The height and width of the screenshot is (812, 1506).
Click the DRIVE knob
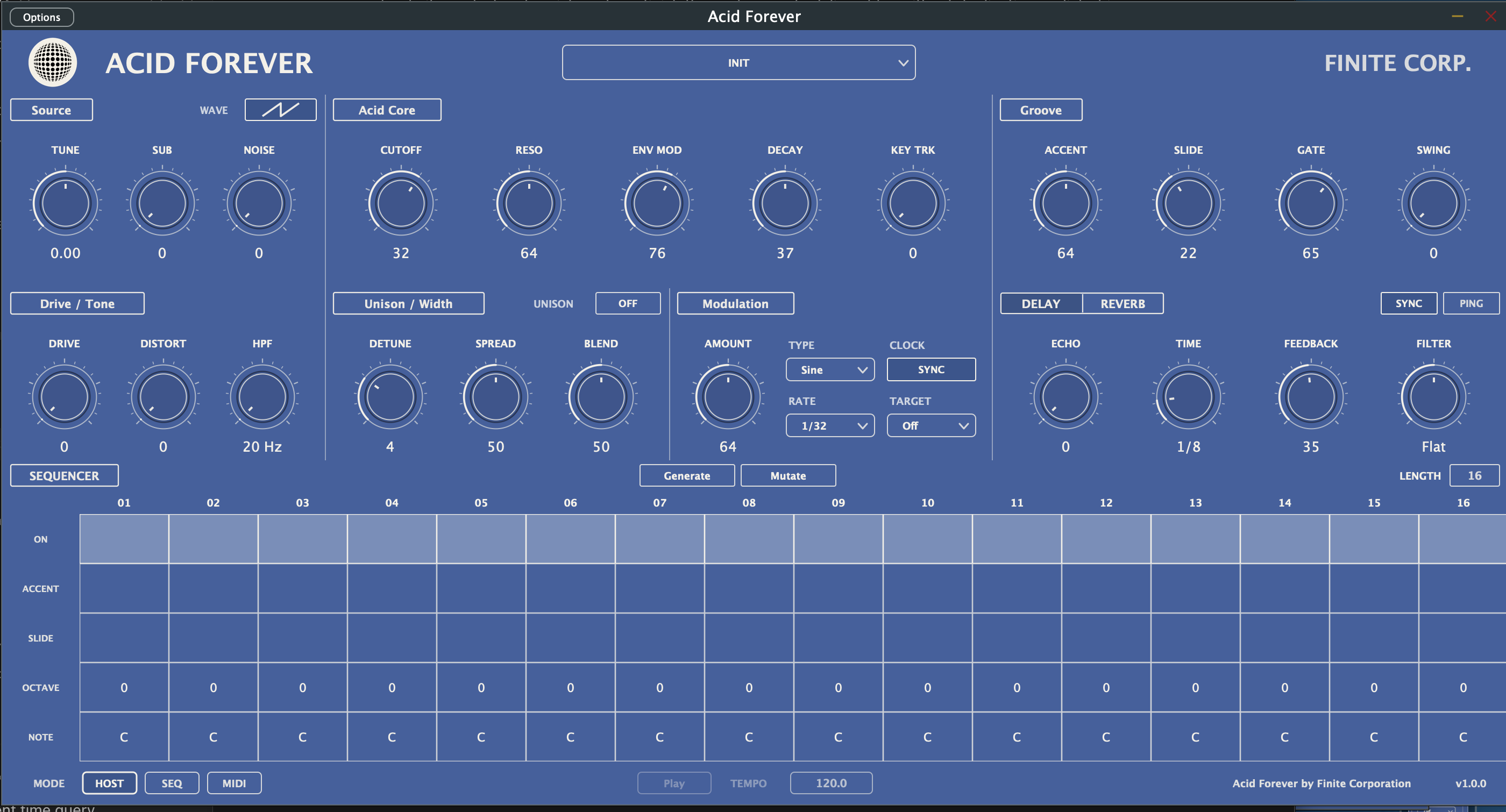[x=65, y=397]
